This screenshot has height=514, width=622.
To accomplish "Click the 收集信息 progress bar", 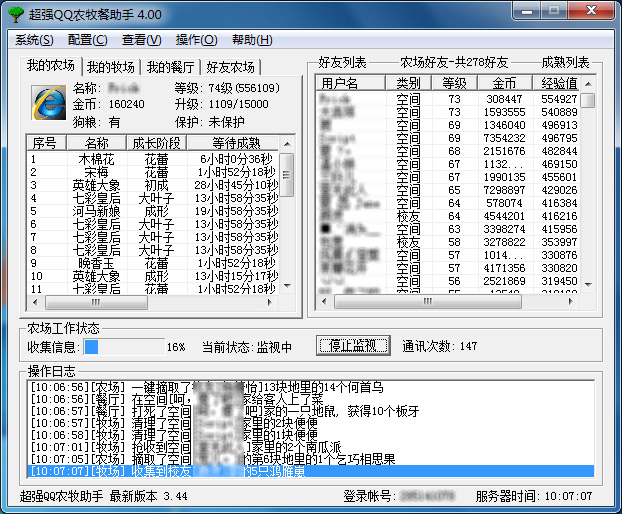I will click(x=124, y=347).
